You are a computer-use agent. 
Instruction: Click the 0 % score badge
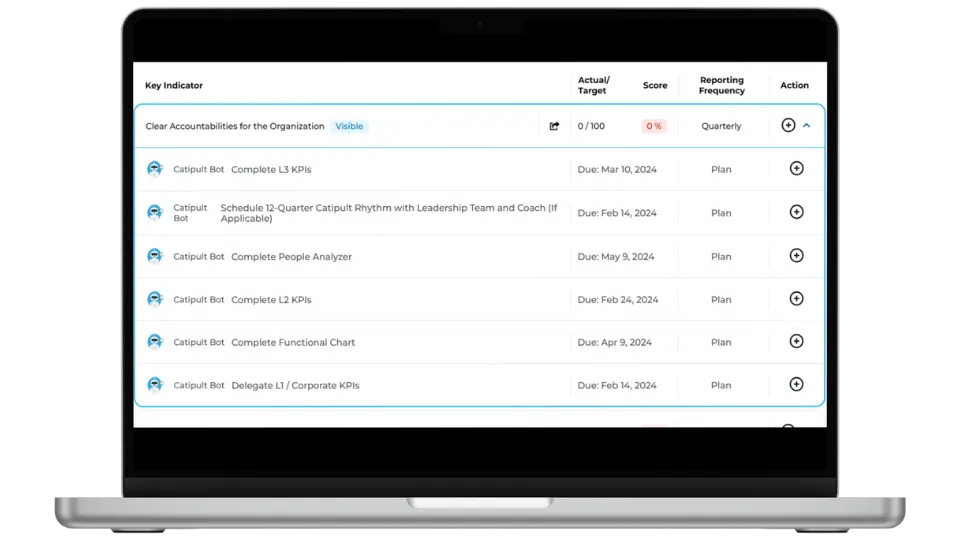654,126
